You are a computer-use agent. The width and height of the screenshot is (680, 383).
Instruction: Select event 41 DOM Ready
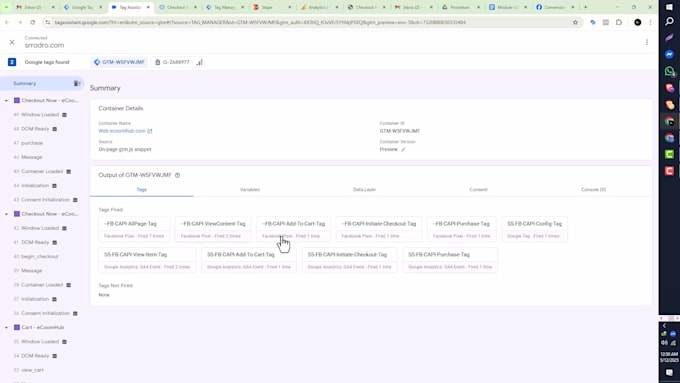click(x=35, y=242)
